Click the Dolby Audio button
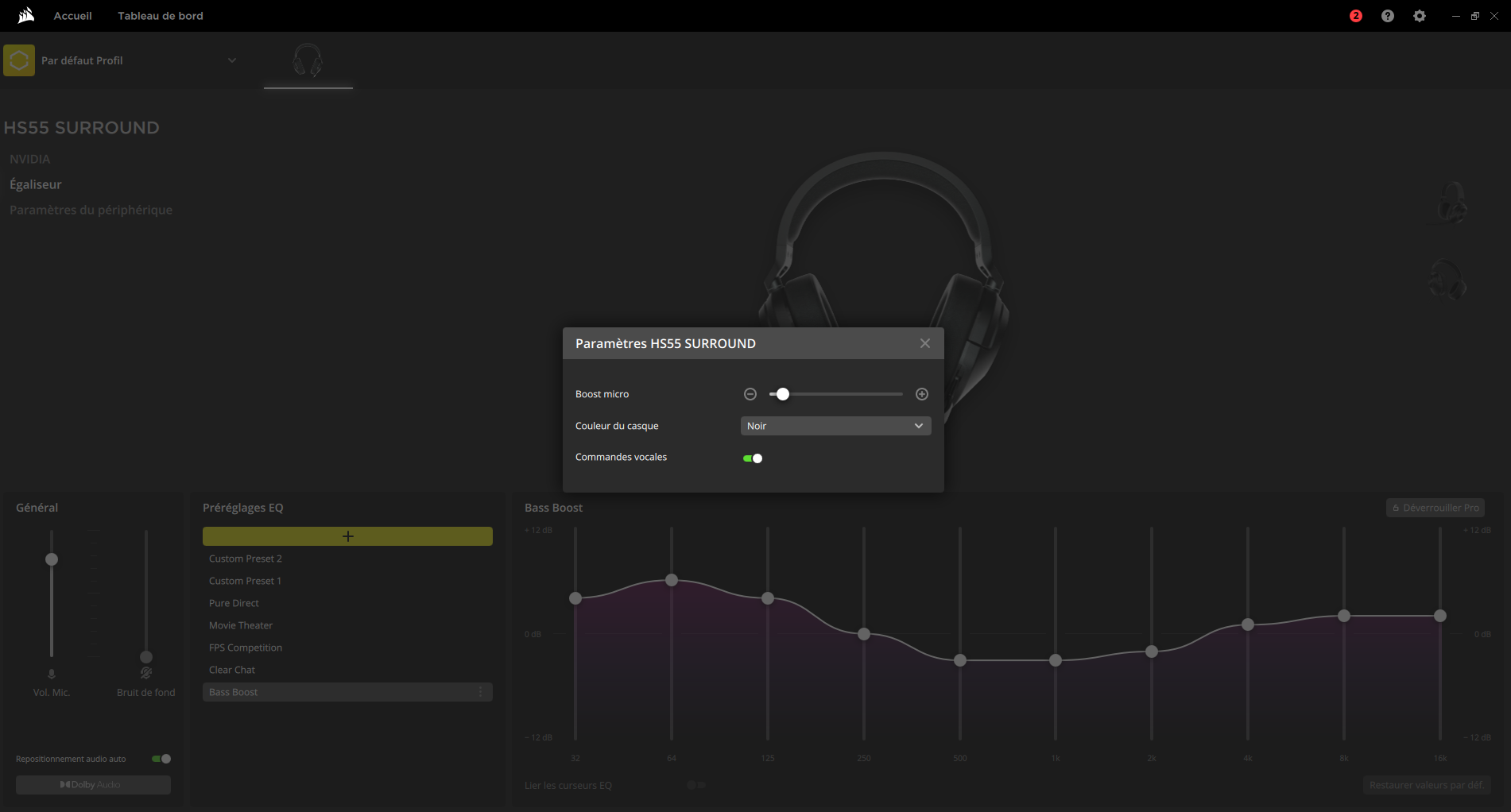 tap(93, 785)
